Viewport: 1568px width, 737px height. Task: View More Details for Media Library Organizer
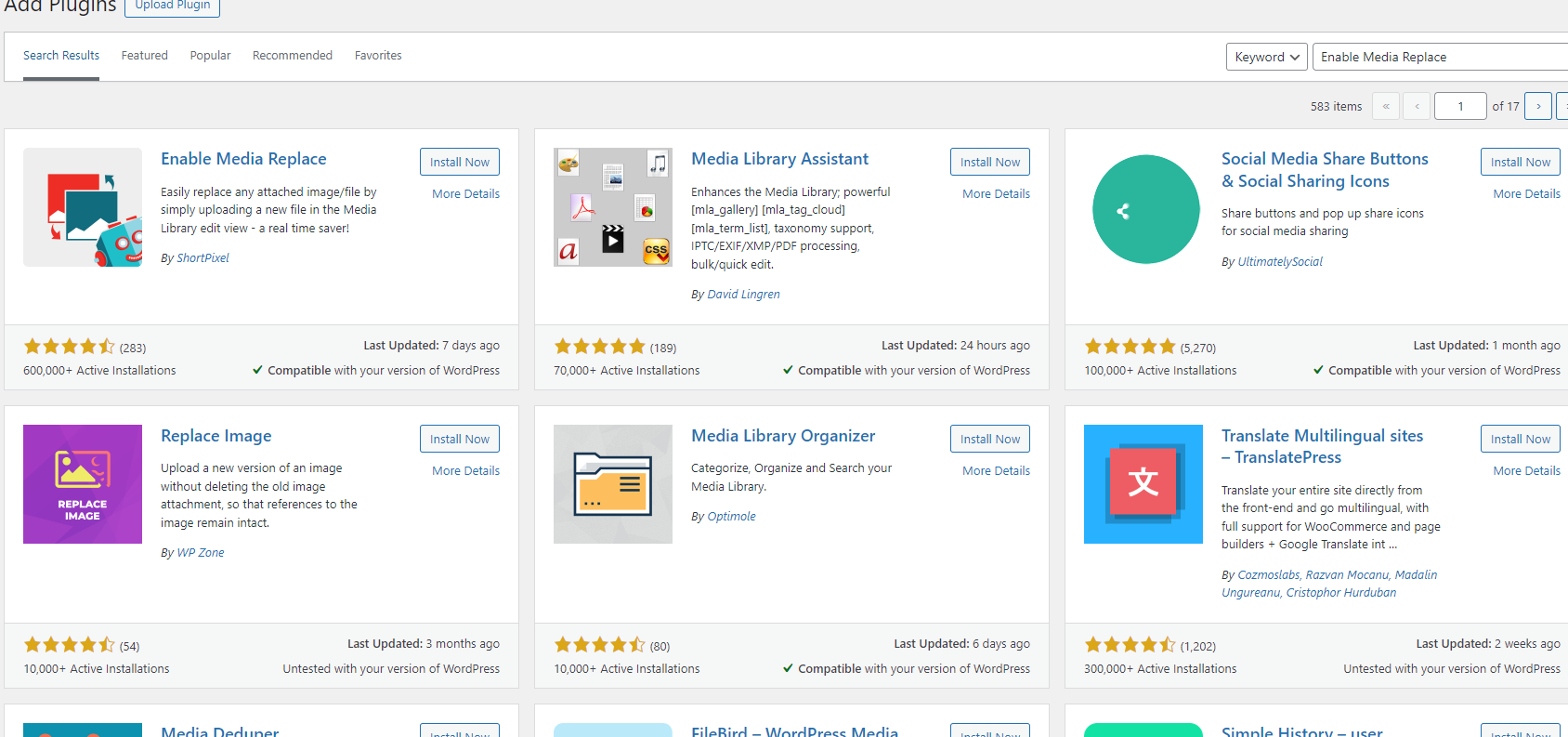pos(996,470)
